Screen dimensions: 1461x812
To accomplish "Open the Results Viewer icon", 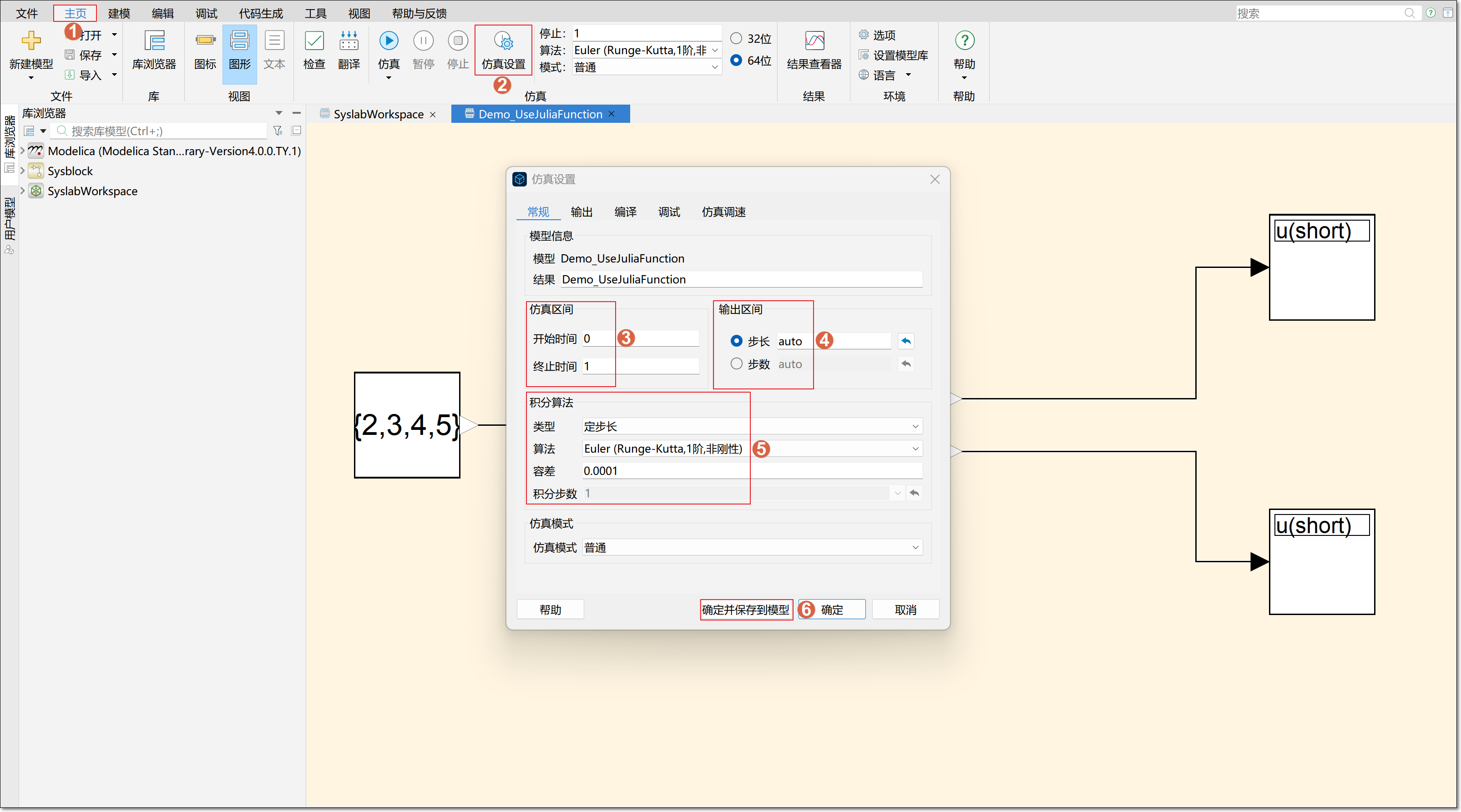I will [x=814, y=41].
